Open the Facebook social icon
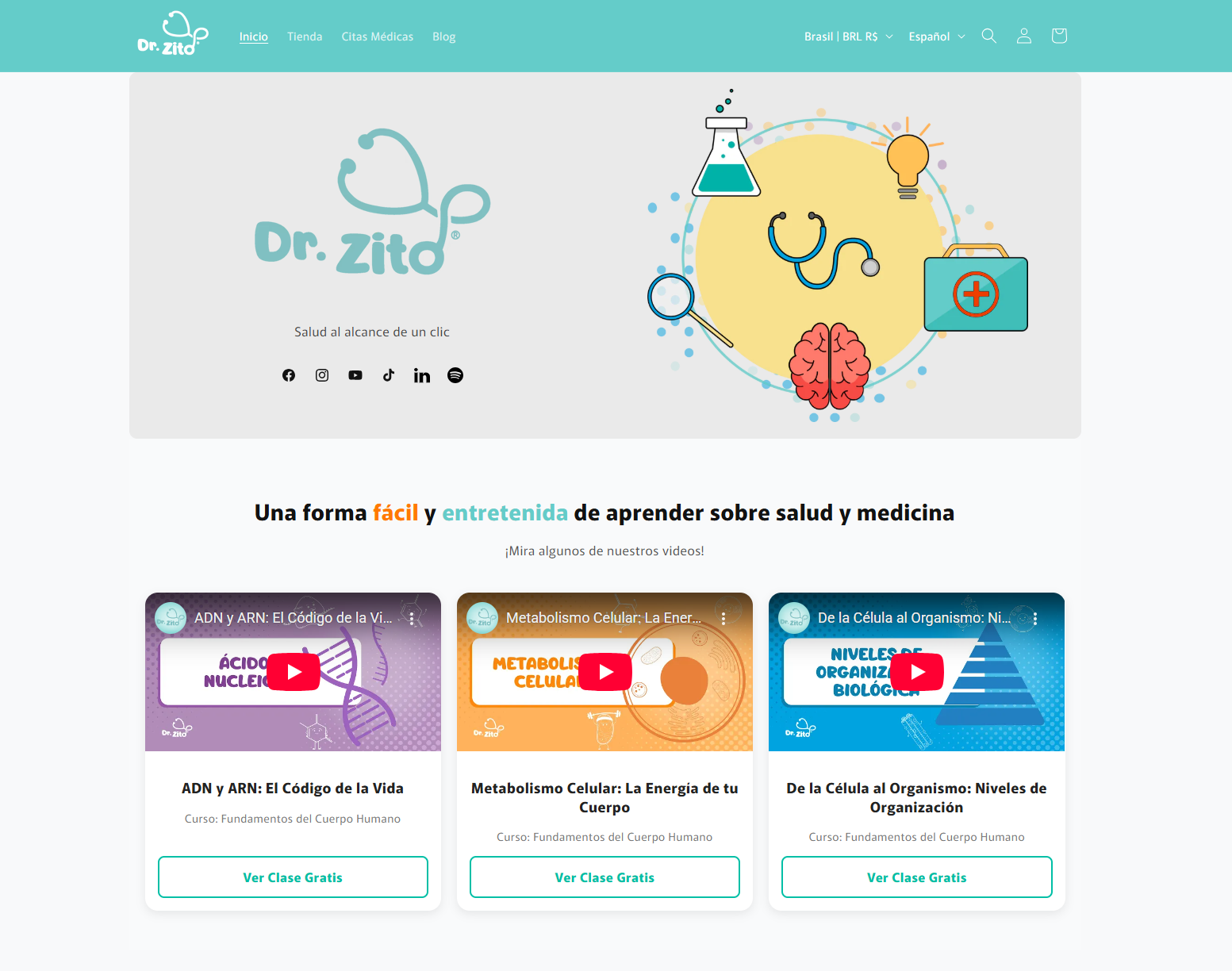 tap(289, 375)
